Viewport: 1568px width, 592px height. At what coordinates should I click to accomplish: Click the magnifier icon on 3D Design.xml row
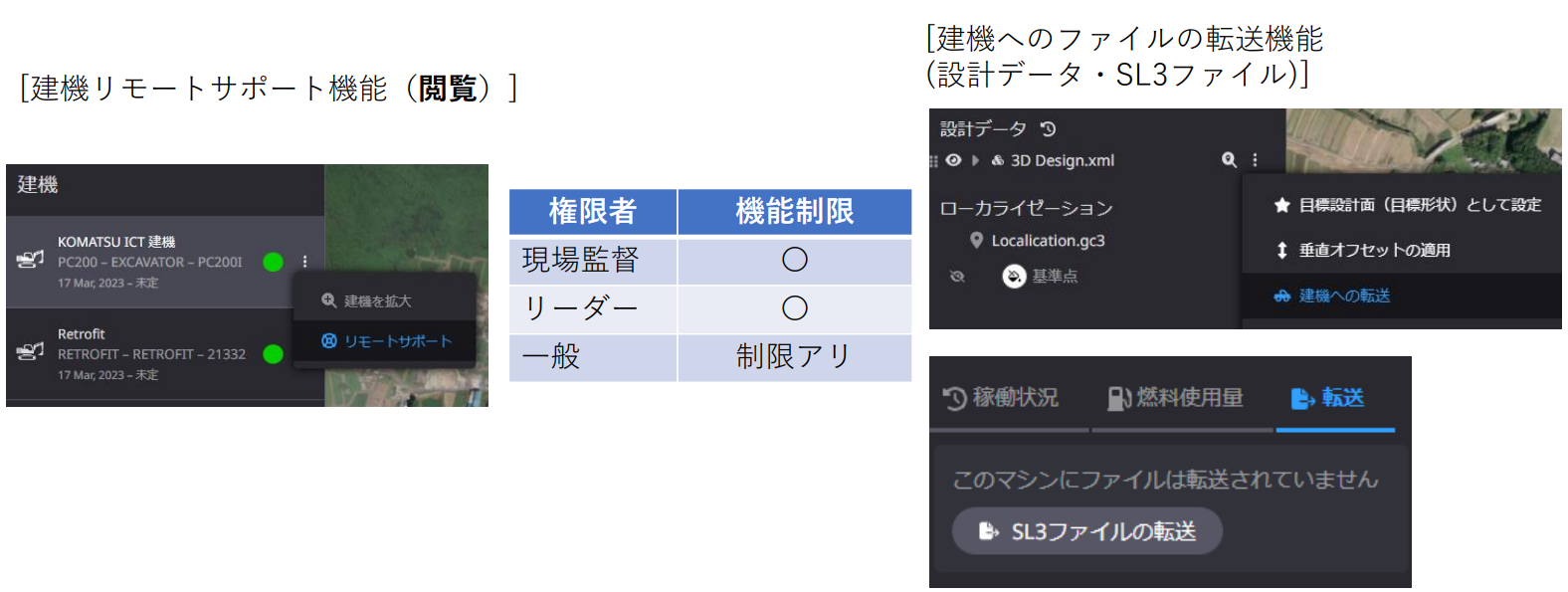1229,160
